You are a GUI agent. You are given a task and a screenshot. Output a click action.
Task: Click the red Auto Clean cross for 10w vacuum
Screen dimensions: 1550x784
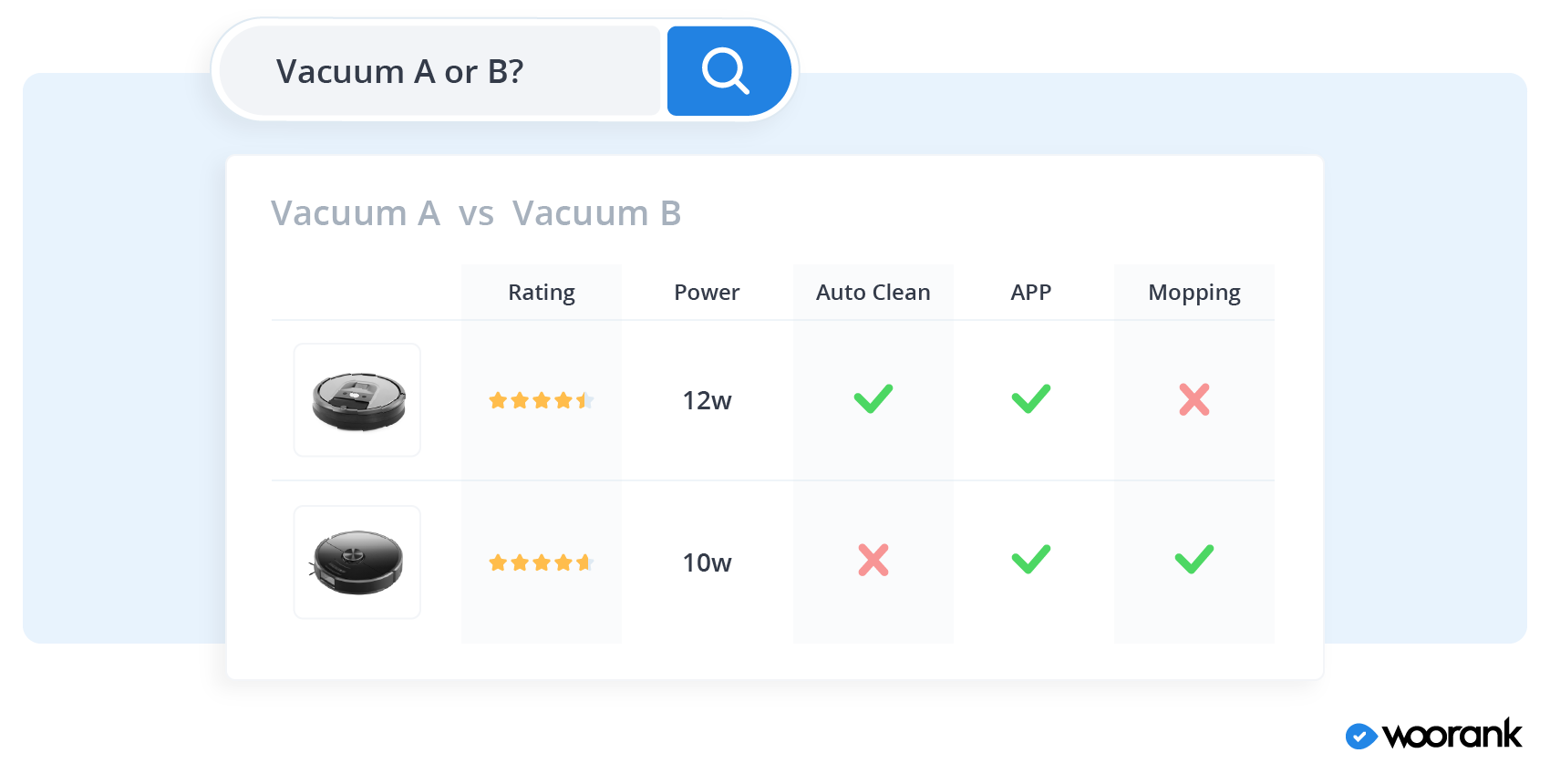pos(873,561)
